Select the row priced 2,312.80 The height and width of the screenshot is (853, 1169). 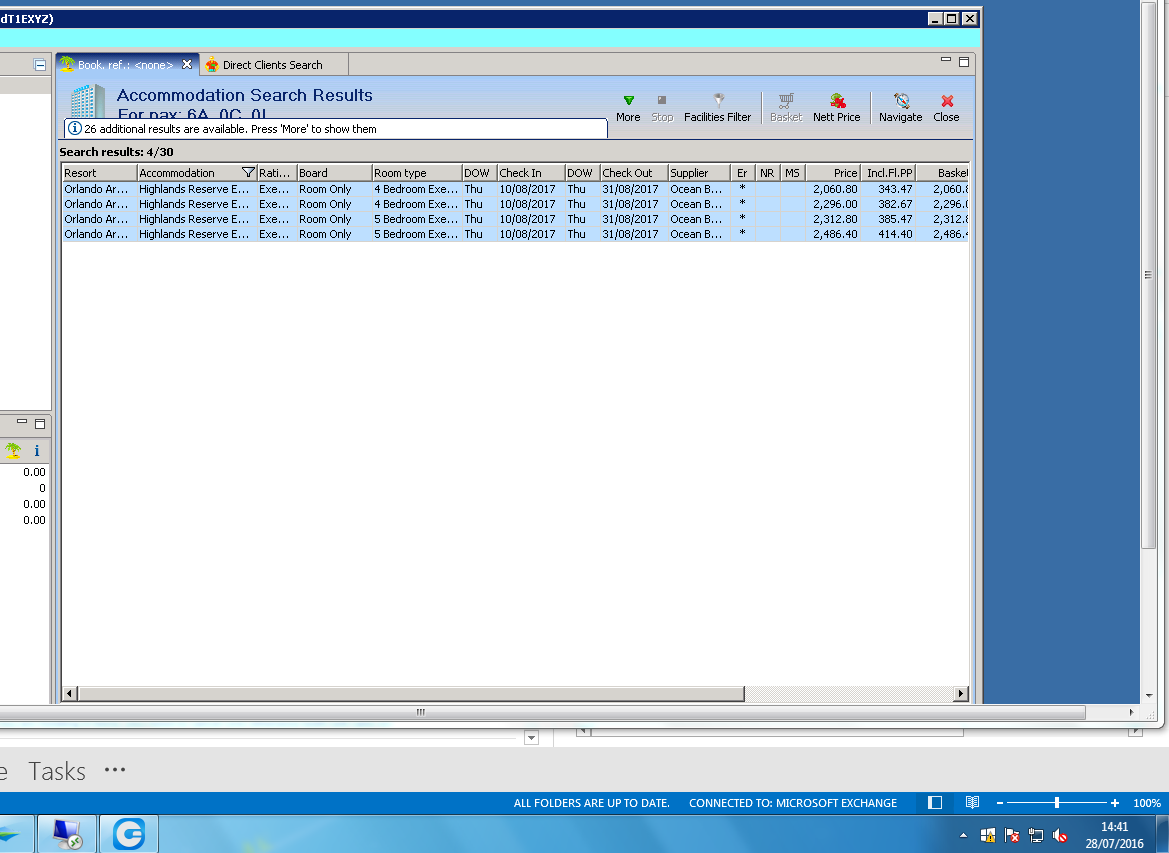pos(515,219)
